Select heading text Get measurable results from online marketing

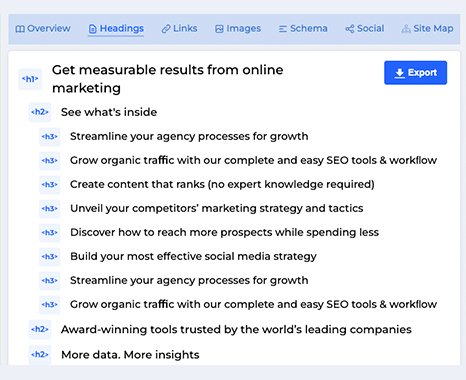click(168, 79)
